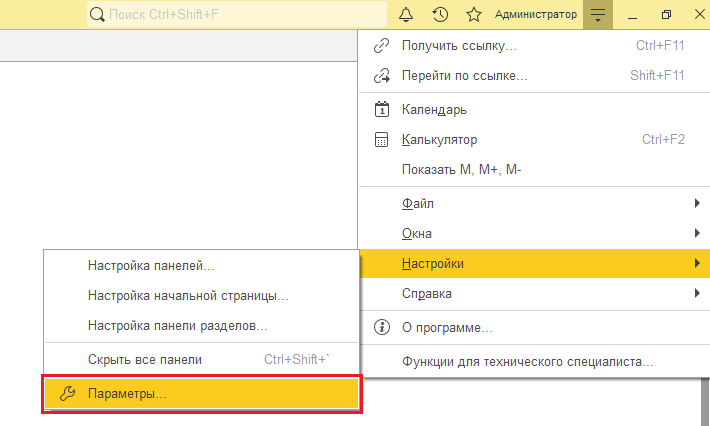Viewport: 710px width, 426px height.
Task: Open the history clock icon
Action: tap(440, 14)
